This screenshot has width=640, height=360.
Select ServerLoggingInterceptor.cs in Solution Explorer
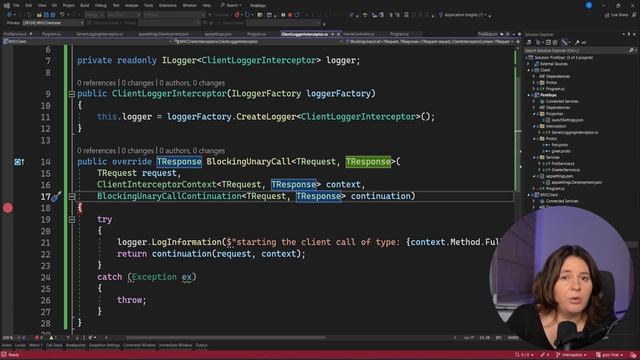pyautogui.click(x=575, y=133)
